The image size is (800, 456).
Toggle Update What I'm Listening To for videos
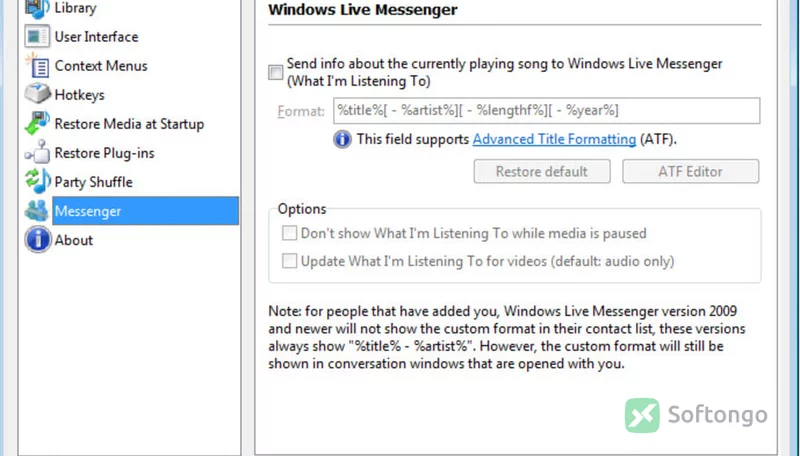[x=289, y=261]
